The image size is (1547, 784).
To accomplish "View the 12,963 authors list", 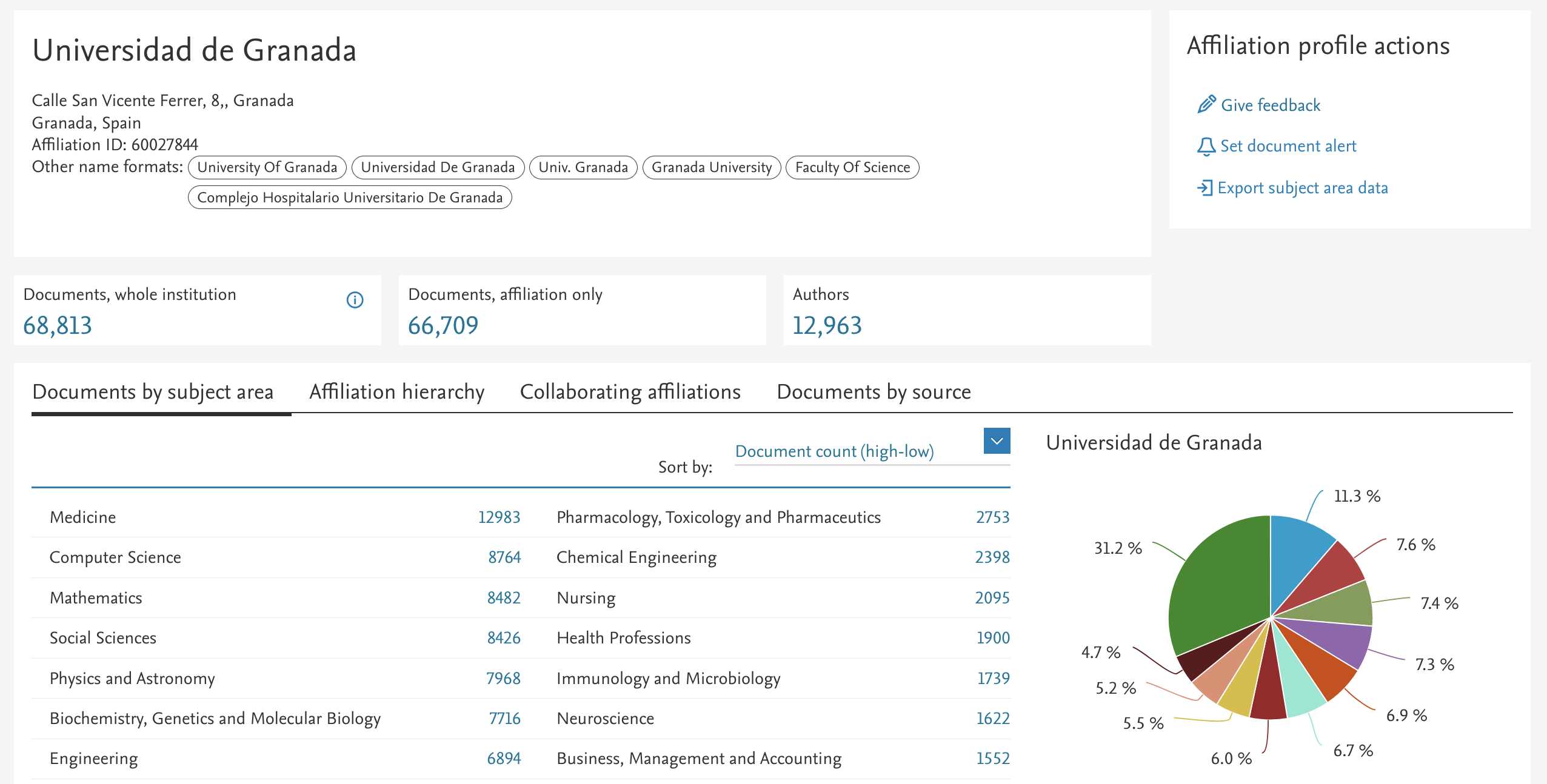I will coord(827,326).
